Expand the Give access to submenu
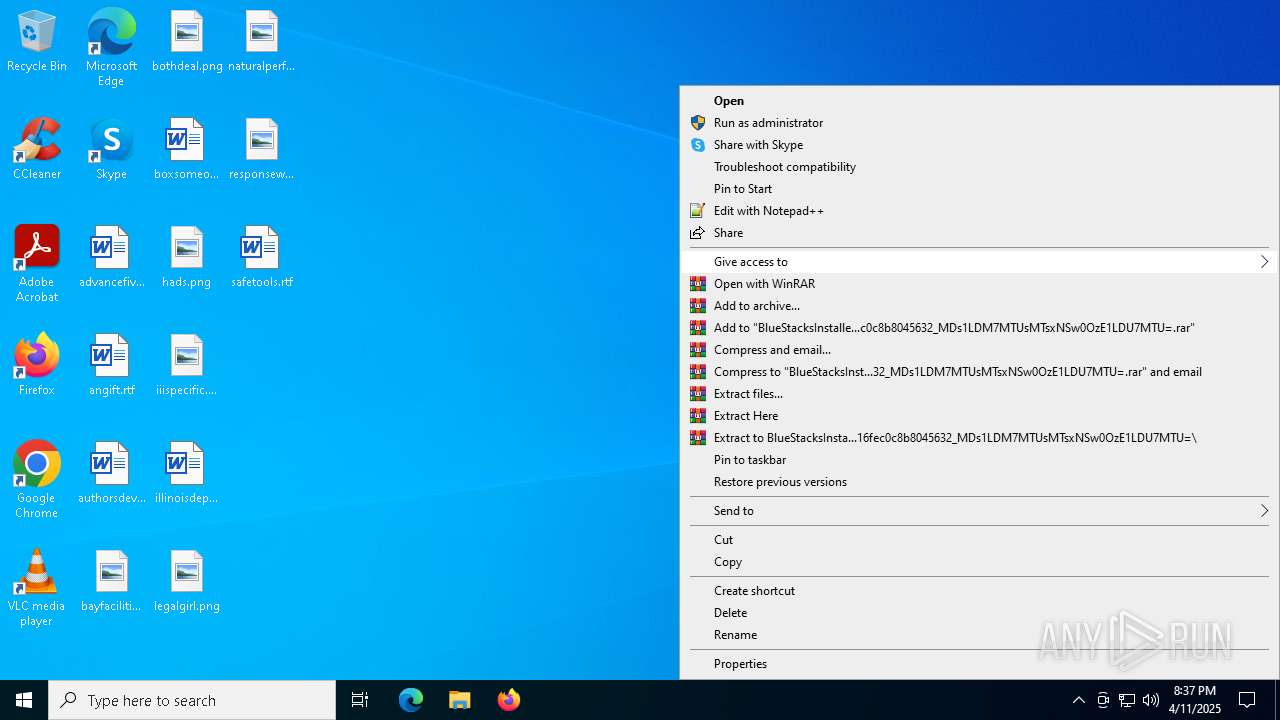Viewport: 1280px width, 720px height. pyautogui.click(x=979, y=262)
